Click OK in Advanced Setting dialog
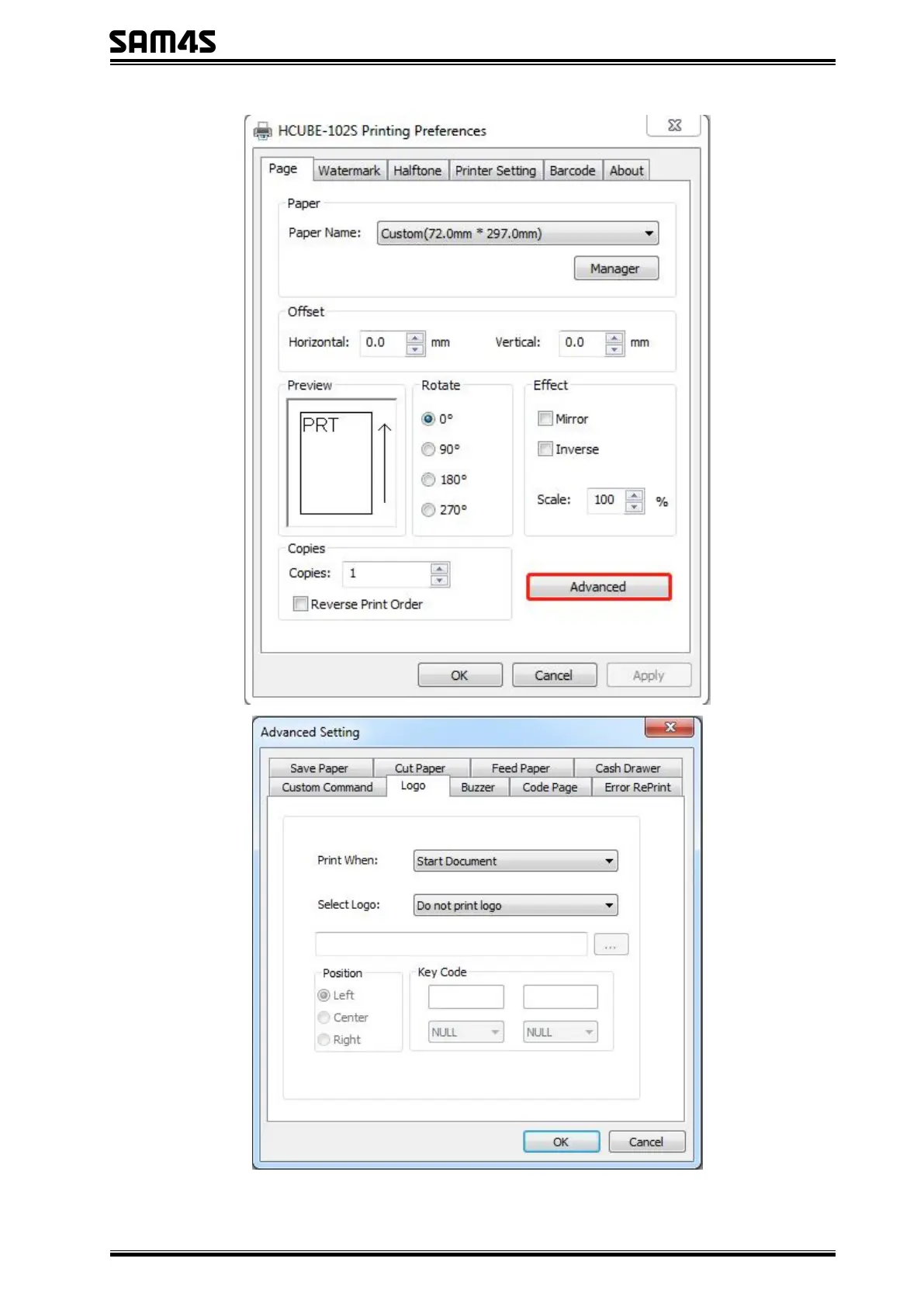Screen dimensions: 924x1307 click(x=562, y=1142)
